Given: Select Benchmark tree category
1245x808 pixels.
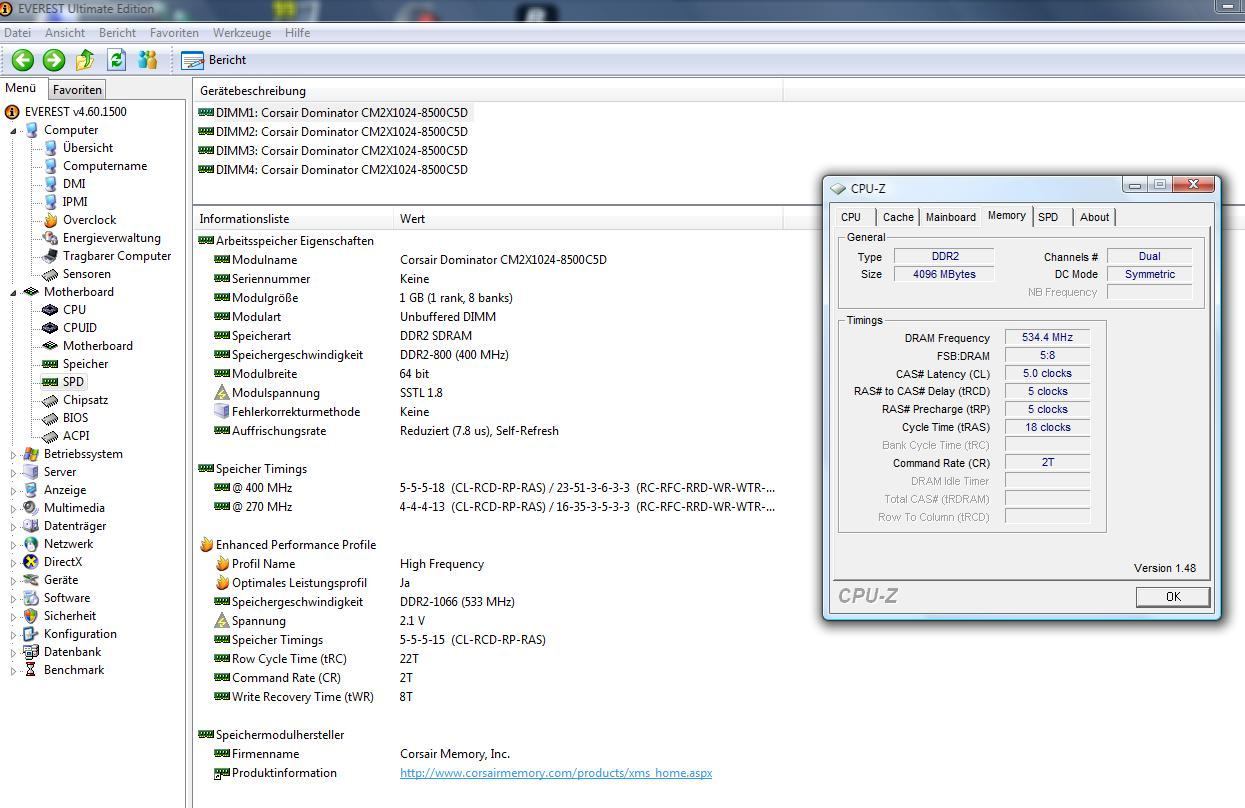Looking at the screenshot, I should point(74,670).
